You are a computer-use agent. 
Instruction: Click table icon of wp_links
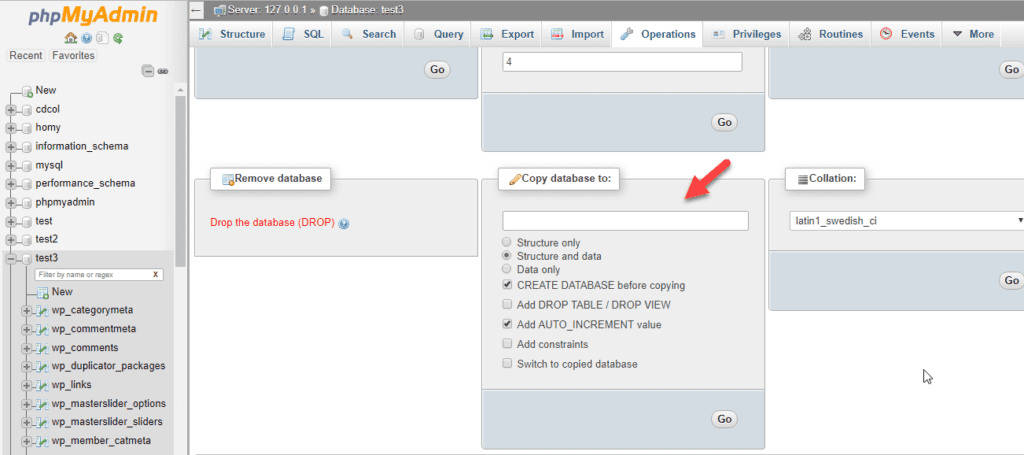[x=43, y=385]
